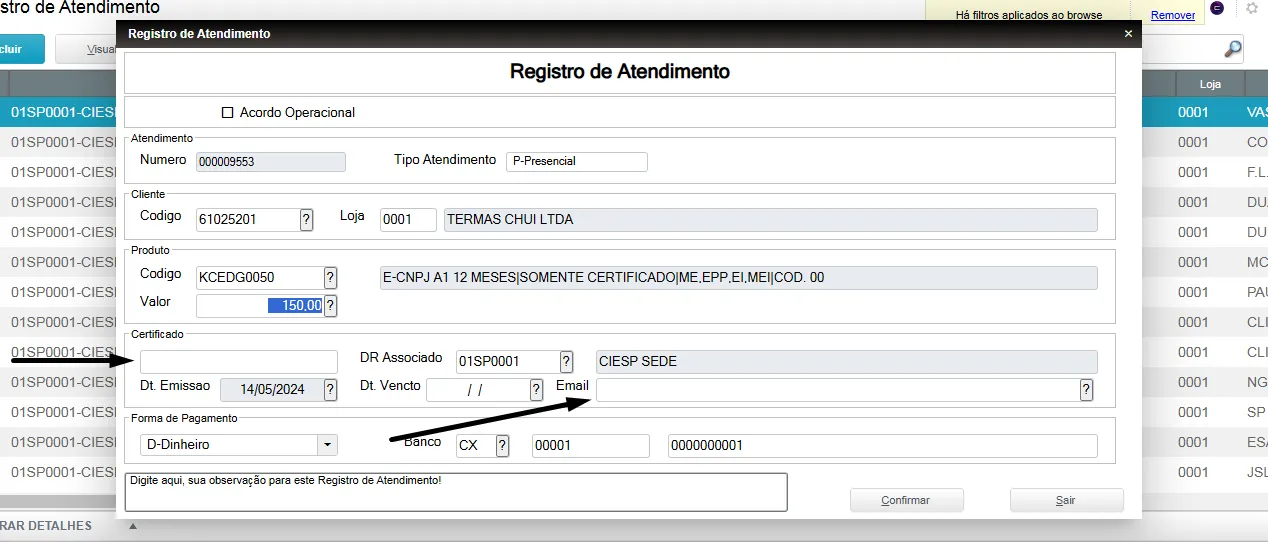
Task: Click lookup icon beside Email field
Action: click(1086, 390)
